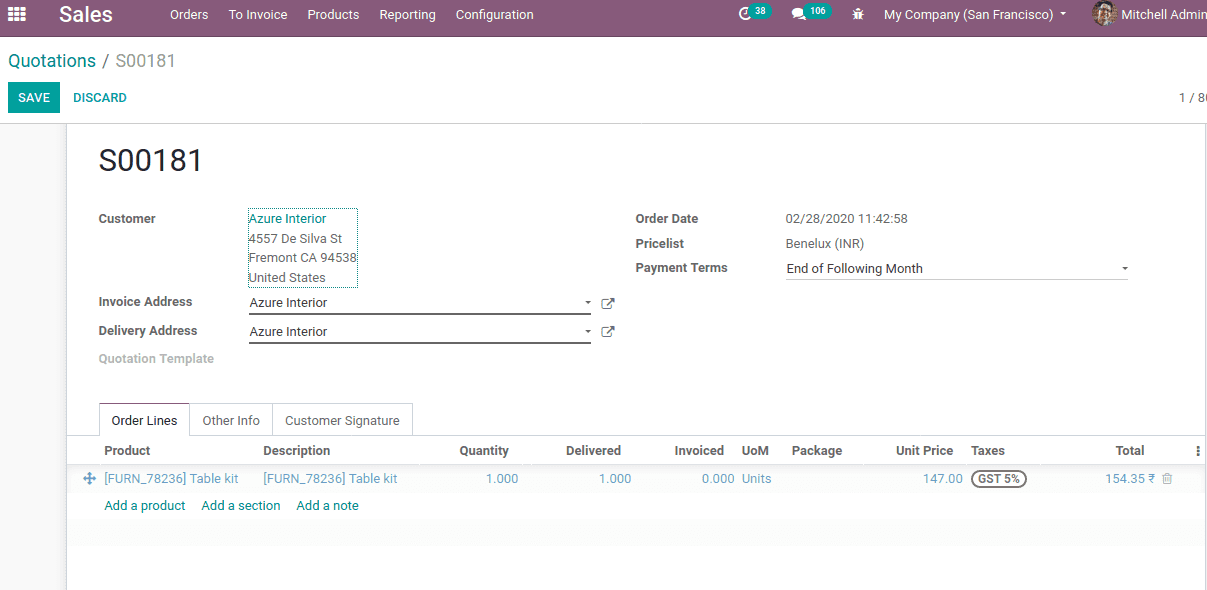The width and height of the screenshot is (1207, 590).
Task: Click Order Date value 02/28/2020 11:42:58
Action: point(846,219)
